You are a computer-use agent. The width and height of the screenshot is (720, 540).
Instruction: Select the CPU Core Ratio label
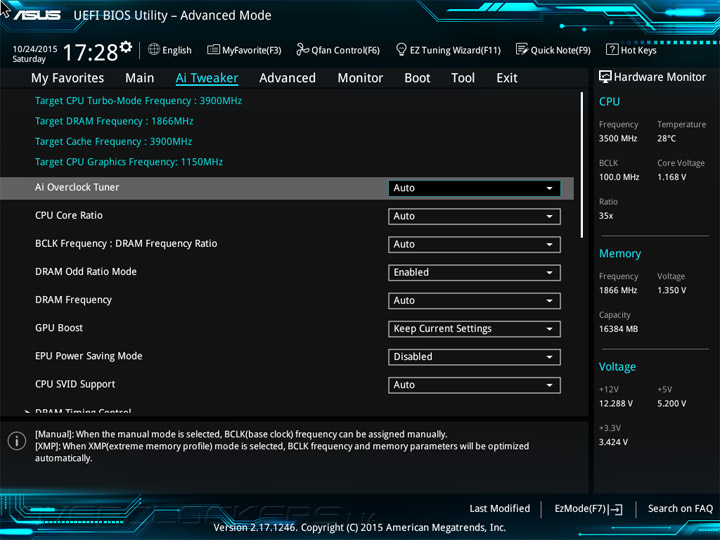(69, 215)
